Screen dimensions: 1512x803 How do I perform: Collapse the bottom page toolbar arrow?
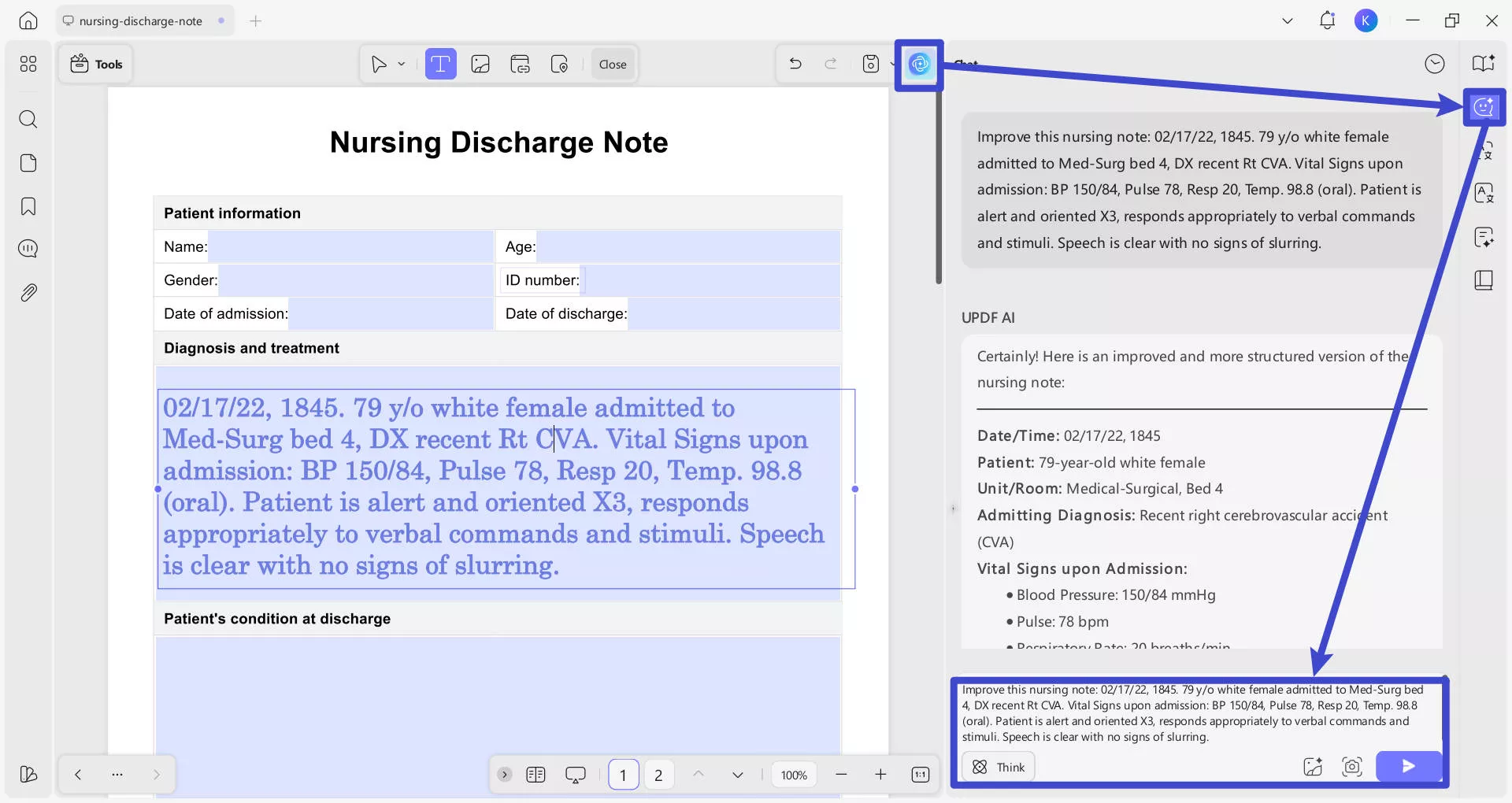pyautogui.click(x=505, y=775)
